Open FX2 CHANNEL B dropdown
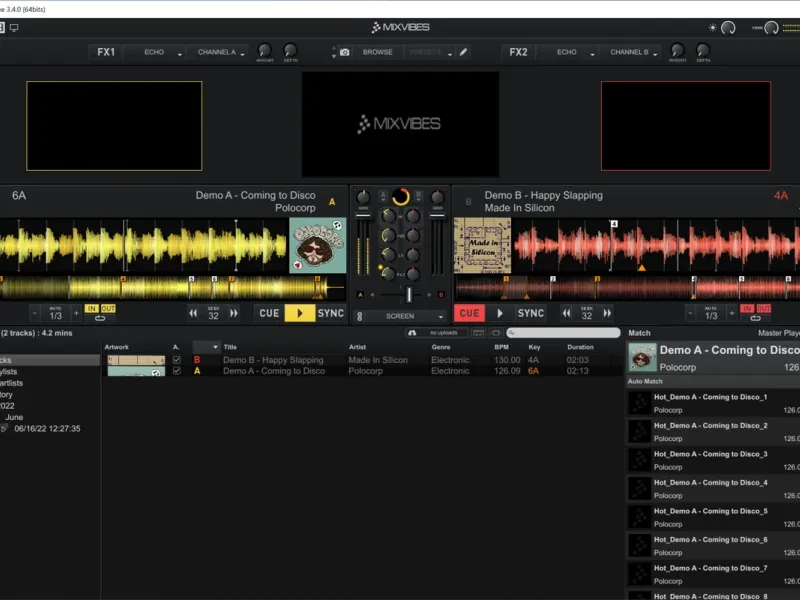The height and width of the screenshot is (600, 800). coord(630,52)
